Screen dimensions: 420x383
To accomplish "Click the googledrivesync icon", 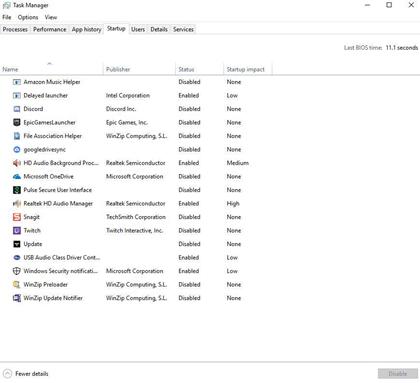I will (x=17, y=150).
